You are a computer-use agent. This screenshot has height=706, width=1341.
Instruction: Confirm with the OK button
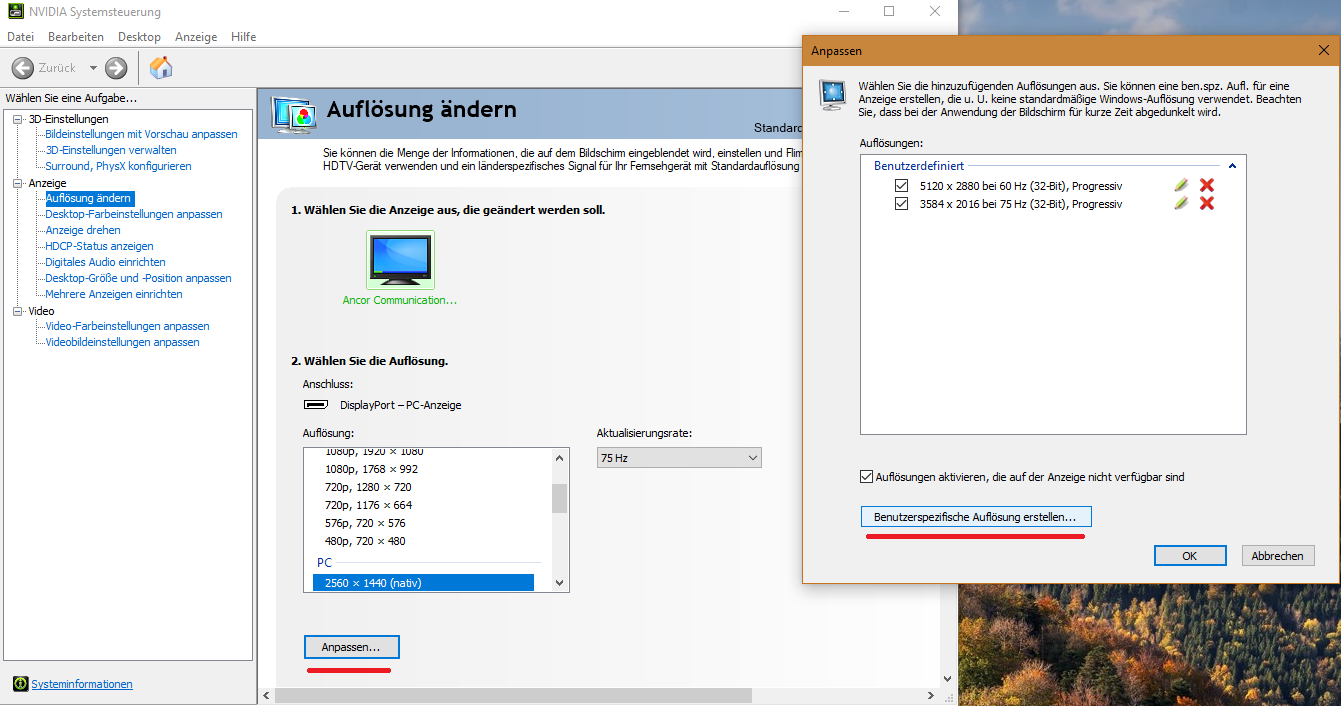pyautogui.click(x=1189, y=555)
